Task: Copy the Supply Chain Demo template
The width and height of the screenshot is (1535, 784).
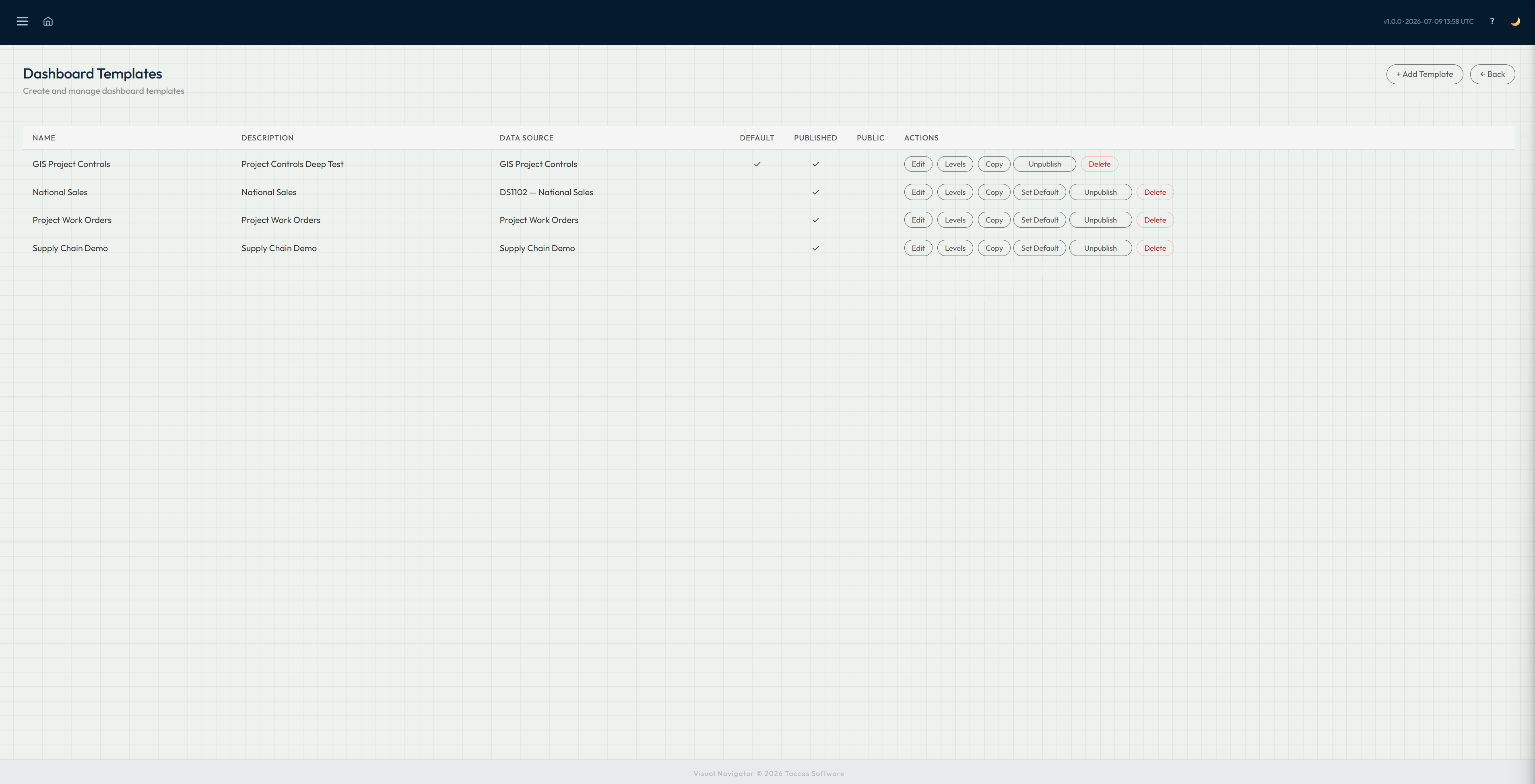Action: 994,248
